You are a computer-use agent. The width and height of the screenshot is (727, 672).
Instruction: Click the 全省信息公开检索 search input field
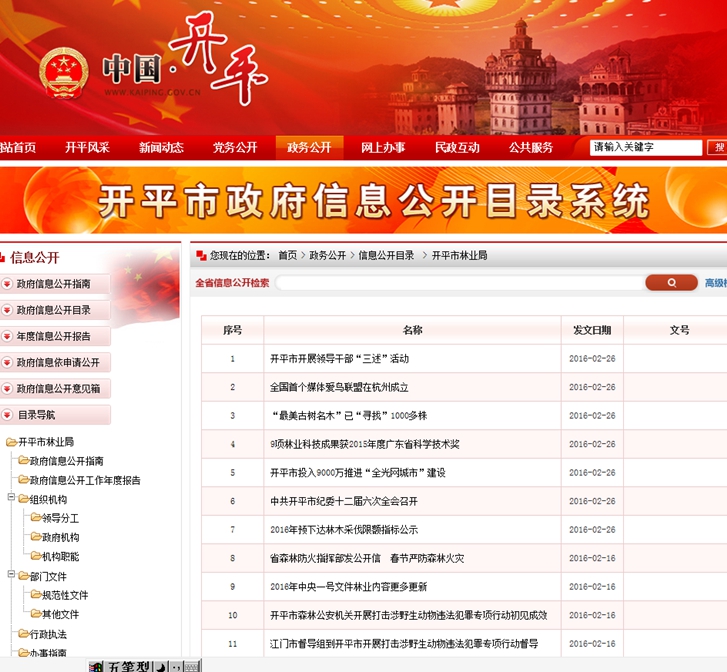point(460,283)
